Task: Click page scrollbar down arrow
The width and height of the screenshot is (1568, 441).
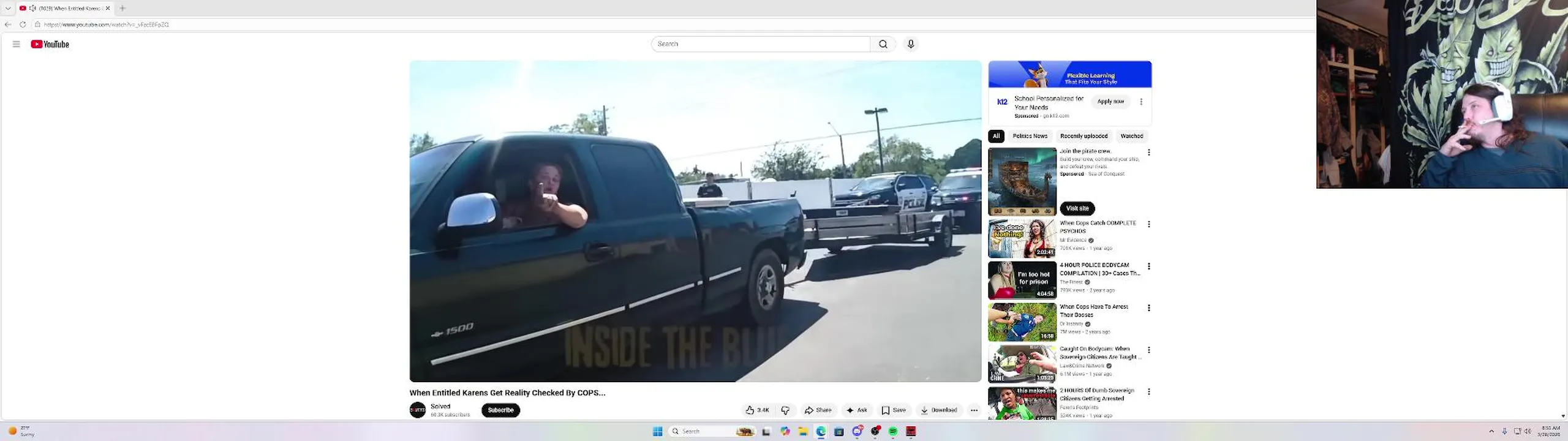Action: (1563, 416)
